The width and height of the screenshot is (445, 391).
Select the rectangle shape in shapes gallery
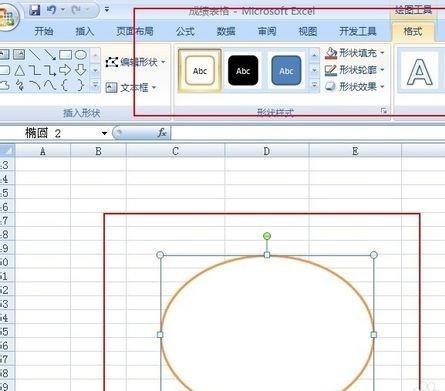coord(65,55)
